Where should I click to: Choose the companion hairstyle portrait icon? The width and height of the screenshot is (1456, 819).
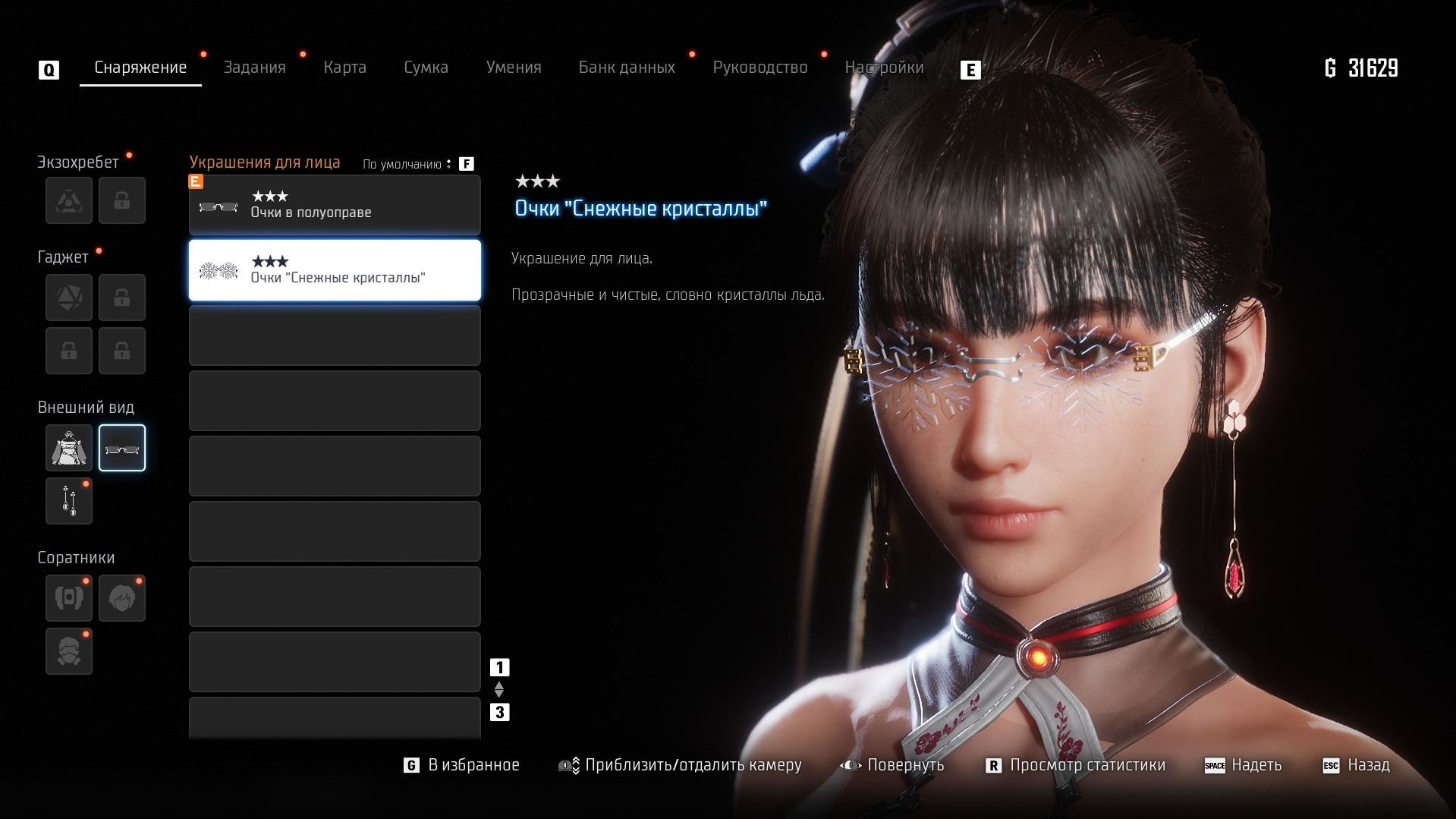coord(122,598)
